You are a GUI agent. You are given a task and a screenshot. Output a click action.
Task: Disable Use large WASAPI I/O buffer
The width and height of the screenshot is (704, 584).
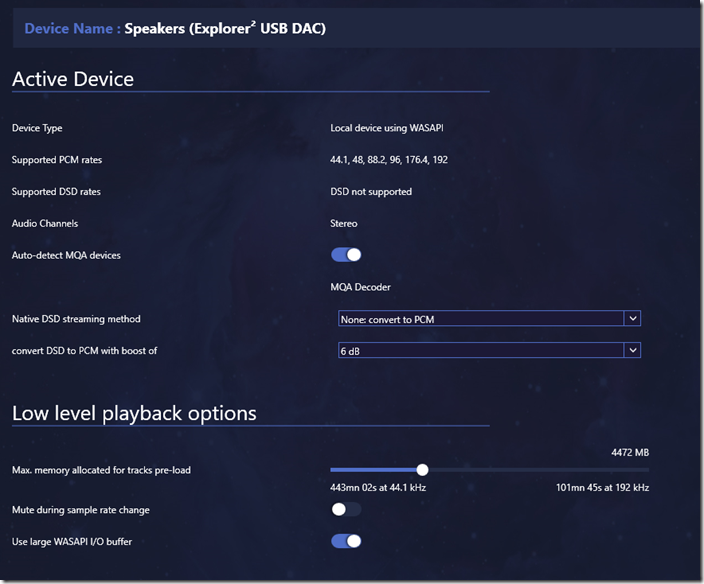point(346,541)
